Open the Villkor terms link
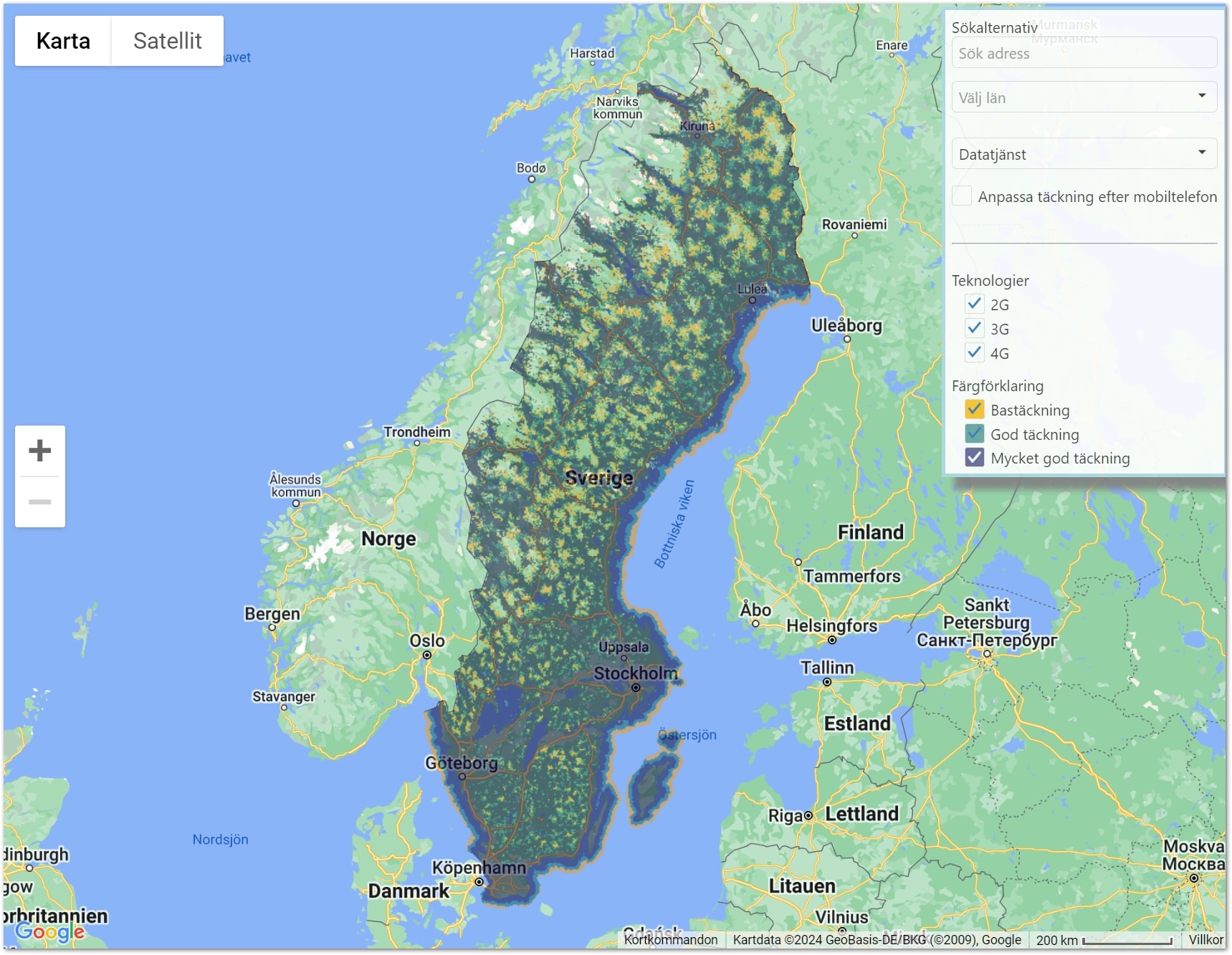This screenshot has width=1232, height=955. [x=1205, y=940]
